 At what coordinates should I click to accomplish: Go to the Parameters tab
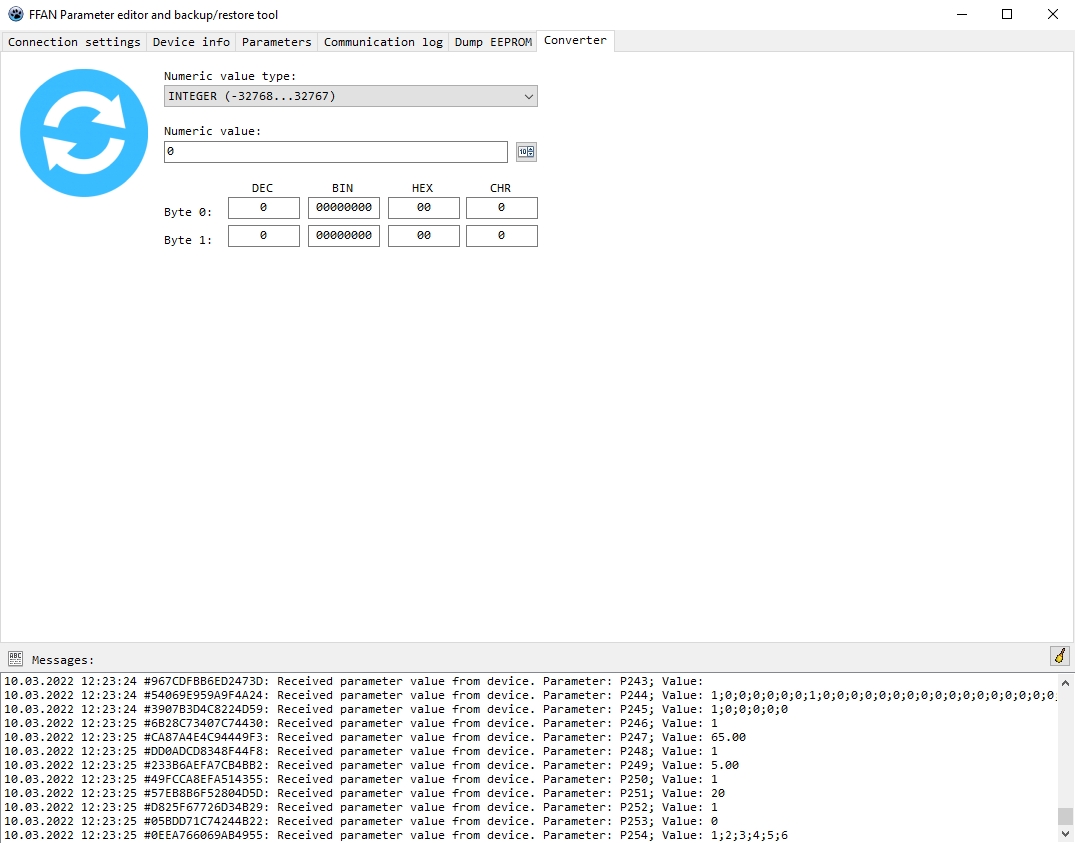pos(277,42)
